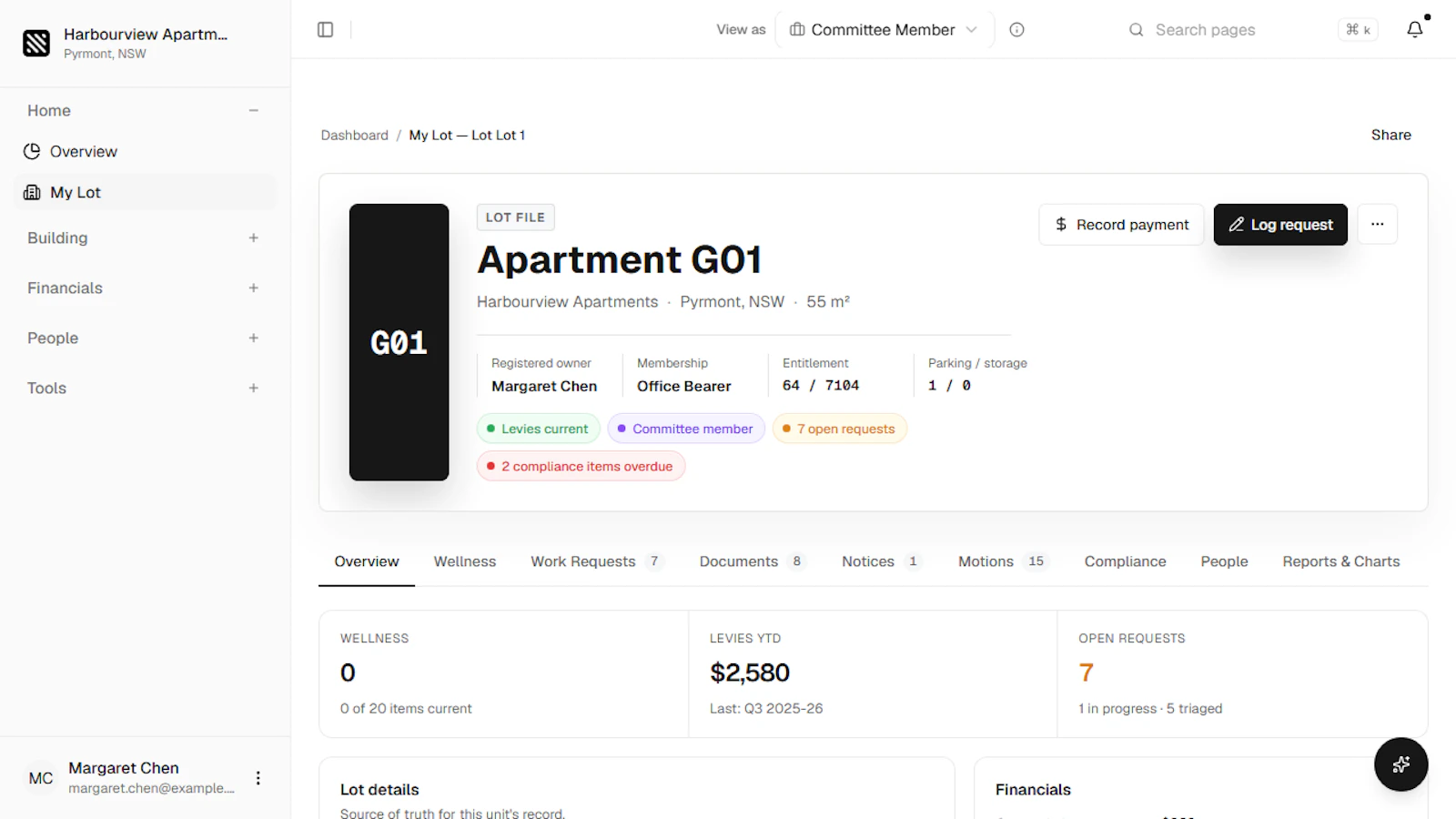Viewport: 1456px width, 819px height.
Task: Click the Overview pie chart icon
Action: pos(32,151)
